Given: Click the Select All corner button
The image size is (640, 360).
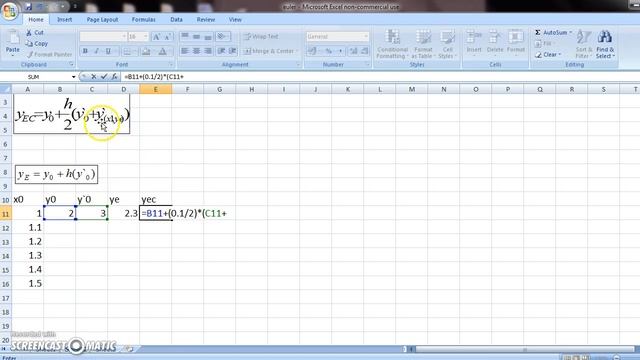Looking at the screenshot, I should click(6, 89).
